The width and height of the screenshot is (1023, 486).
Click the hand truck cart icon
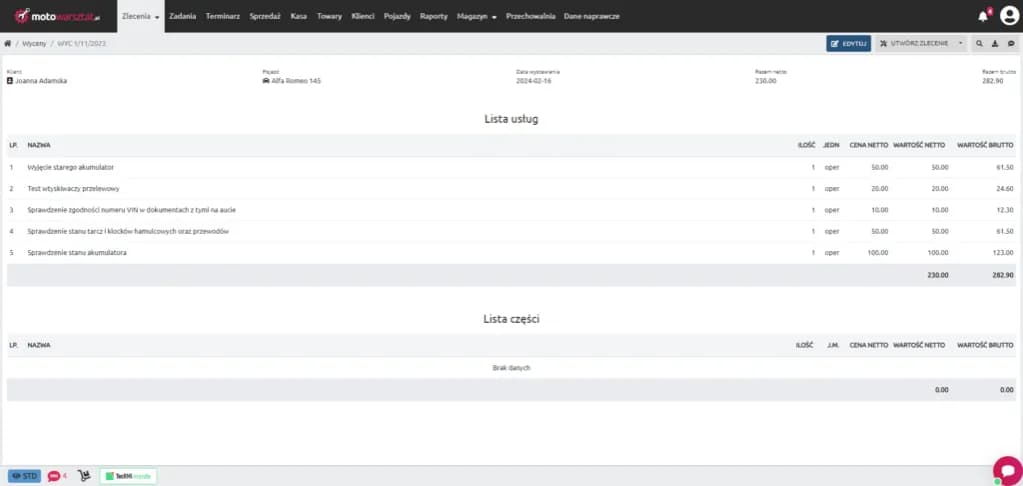pyautogui.click(x=84, y=476)
